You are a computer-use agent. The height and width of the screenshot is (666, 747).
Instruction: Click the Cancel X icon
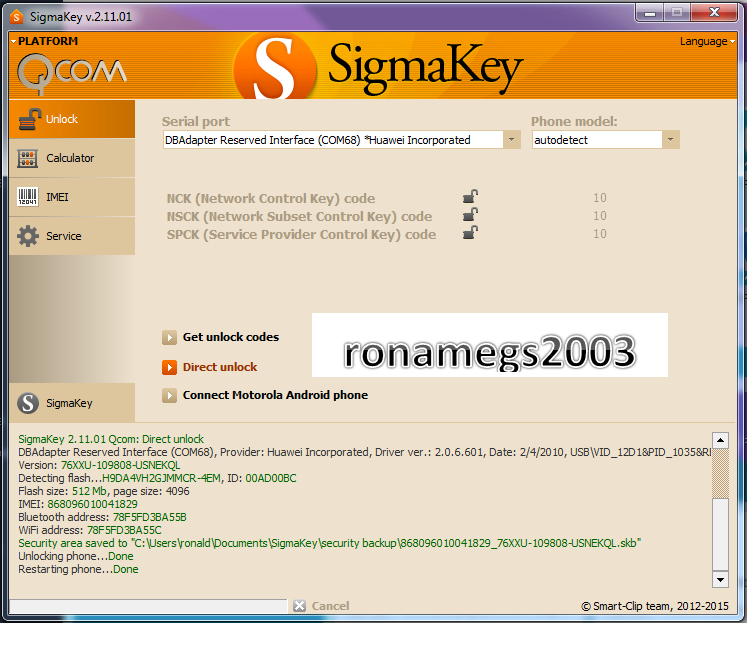click(x=300, y=606)
